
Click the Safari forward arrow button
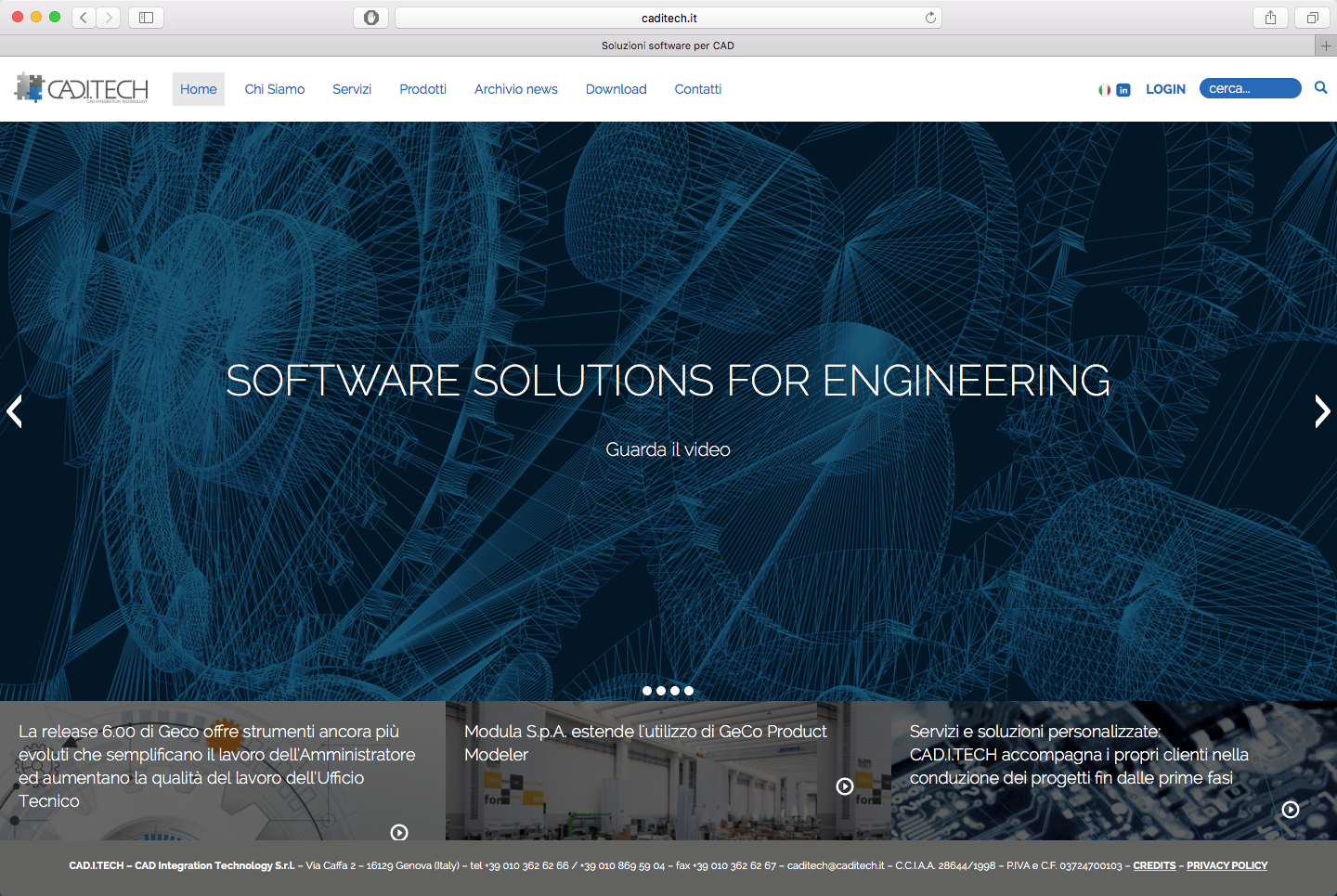pos(109,18)
